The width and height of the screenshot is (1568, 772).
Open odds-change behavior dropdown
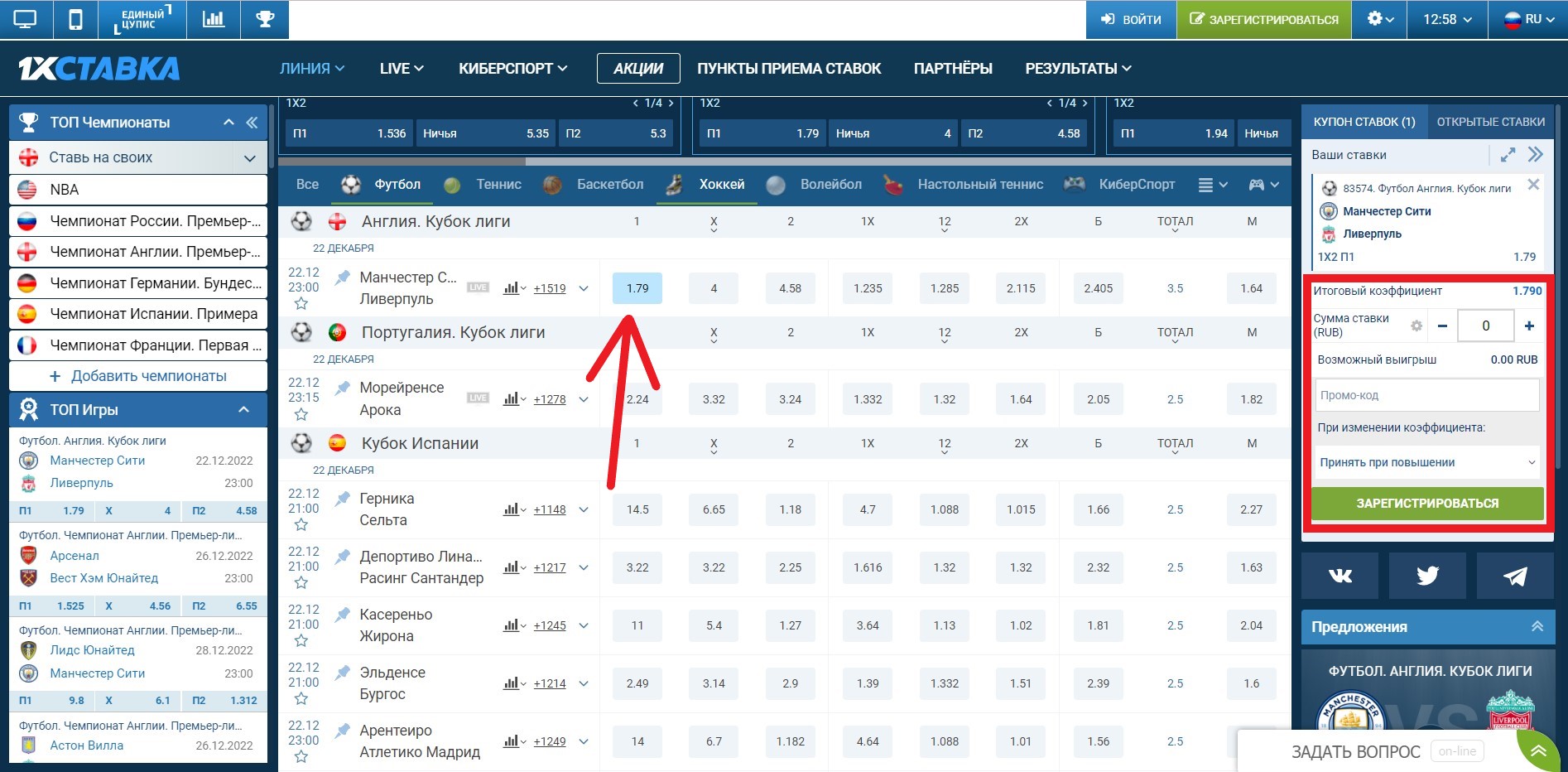1427,462
